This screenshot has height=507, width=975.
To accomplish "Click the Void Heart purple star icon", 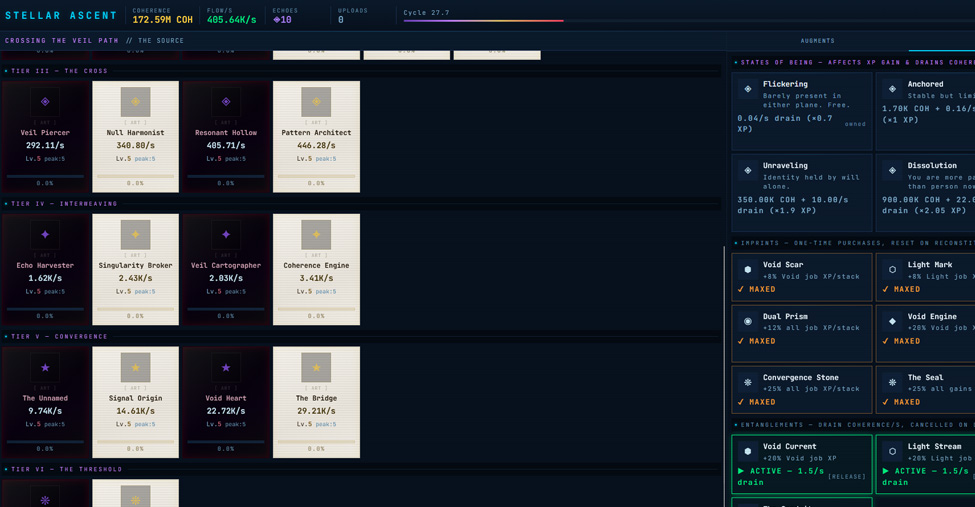I will [x=226, y=368].
